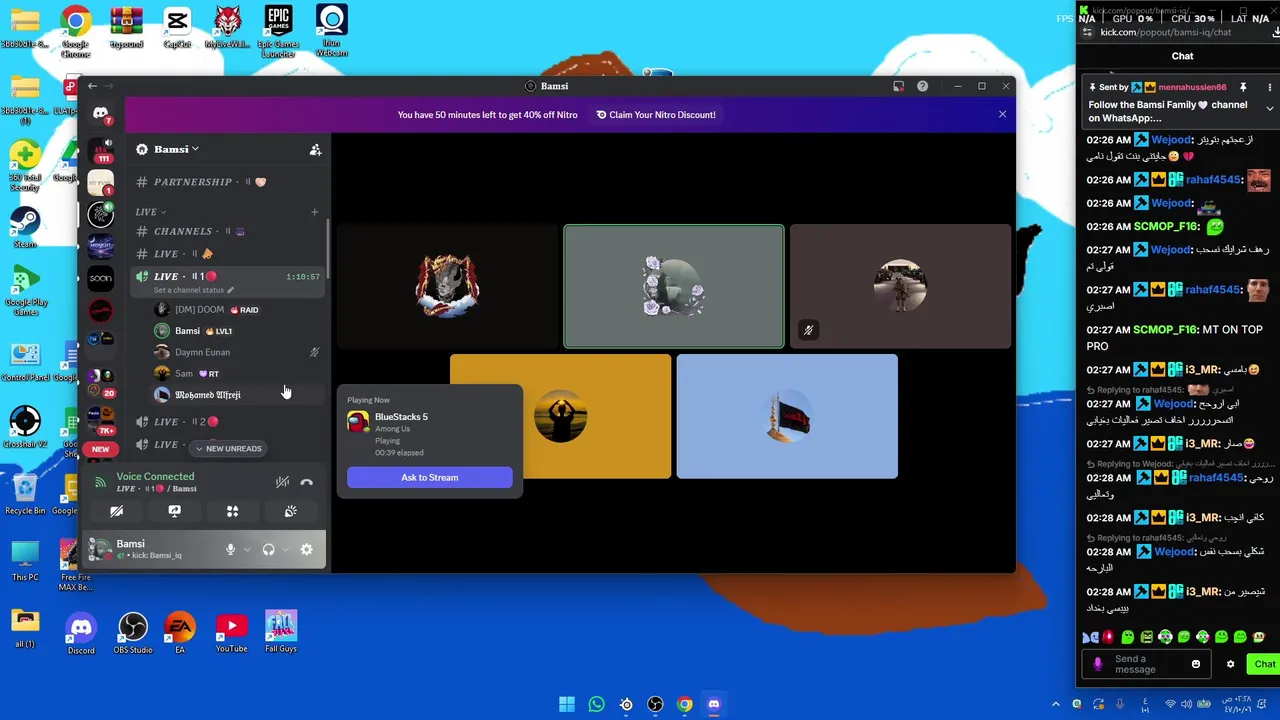Viewport: 1280px width, 720px height.
Task: Select the light blue participant tile
Action: coord(787,416)
